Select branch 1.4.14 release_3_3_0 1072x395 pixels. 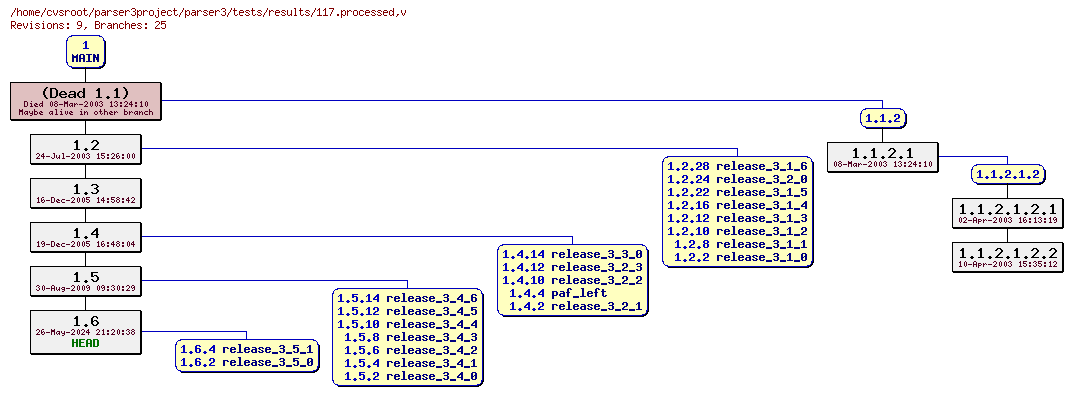click(572, 254)
